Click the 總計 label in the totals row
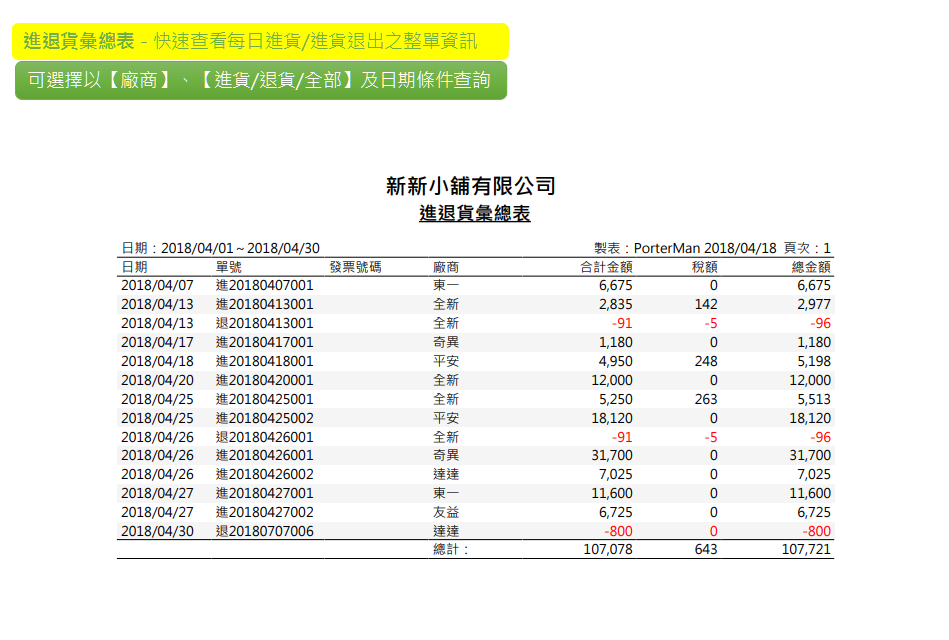Screen dimensions: 949x640 [x=451, y=549]
